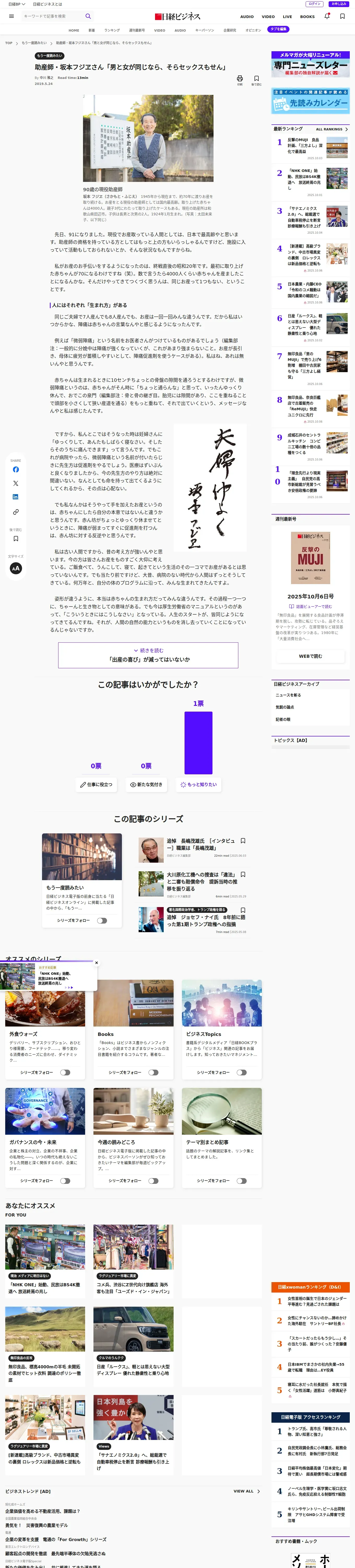Share the article on Facebook
The image size is (355, 1568).
[x=16, y=469]
